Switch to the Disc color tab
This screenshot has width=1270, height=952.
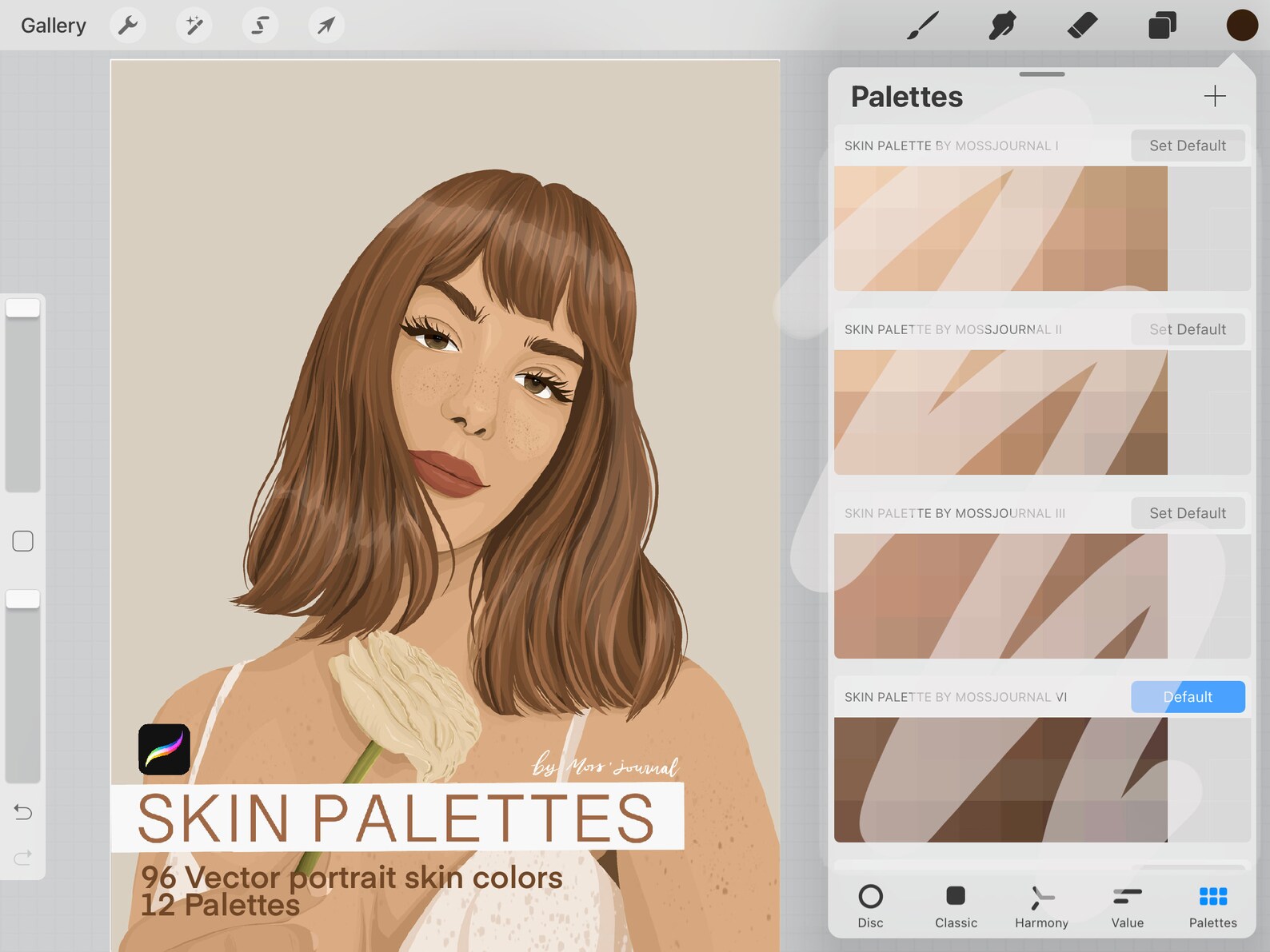point(870,906)
